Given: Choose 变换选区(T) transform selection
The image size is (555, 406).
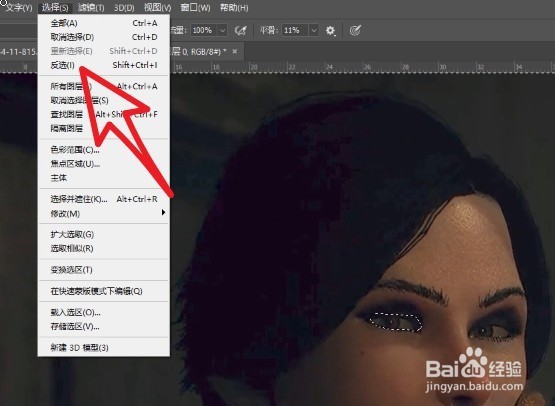Looking at the screenshot, I should click(x=104, y=270).
